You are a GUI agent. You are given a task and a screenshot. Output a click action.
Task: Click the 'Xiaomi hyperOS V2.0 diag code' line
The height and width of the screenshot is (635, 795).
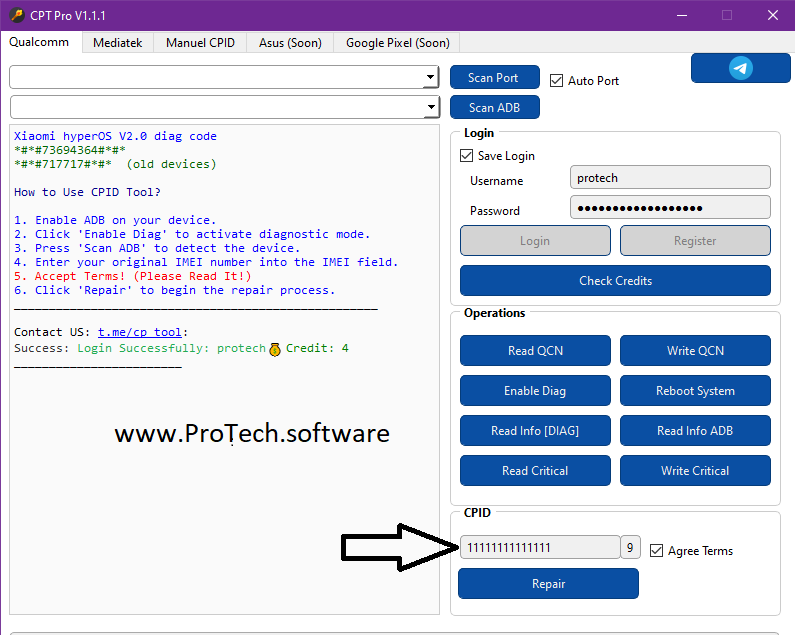115,136
